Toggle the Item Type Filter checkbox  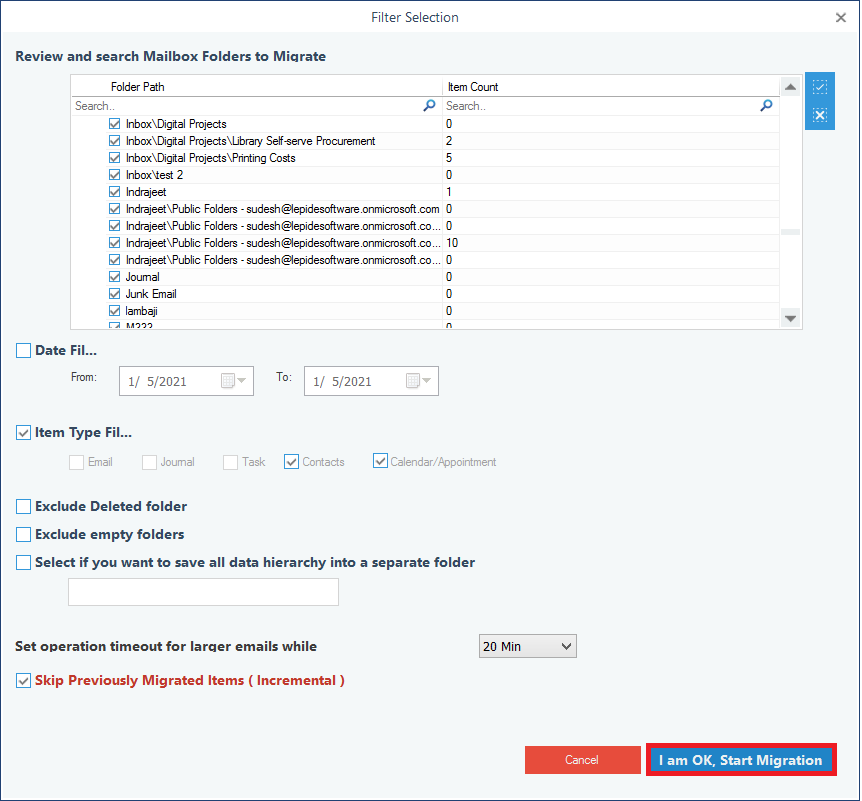click(23, 433)
